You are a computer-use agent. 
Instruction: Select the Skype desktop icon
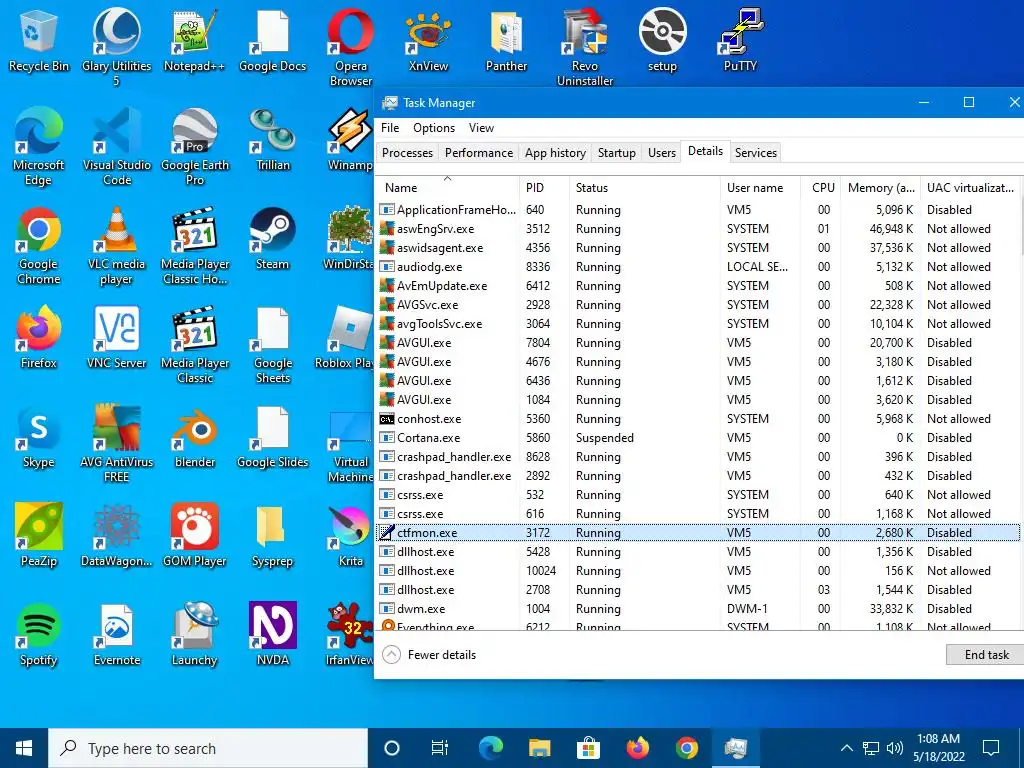point(39,438)
